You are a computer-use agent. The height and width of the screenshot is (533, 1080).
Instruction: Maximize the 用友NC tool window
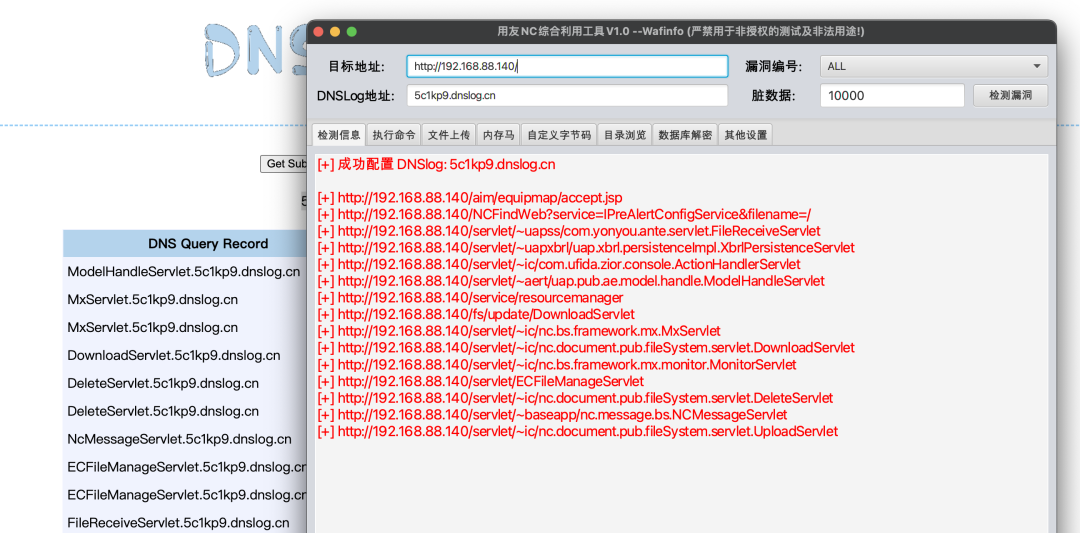352,32
